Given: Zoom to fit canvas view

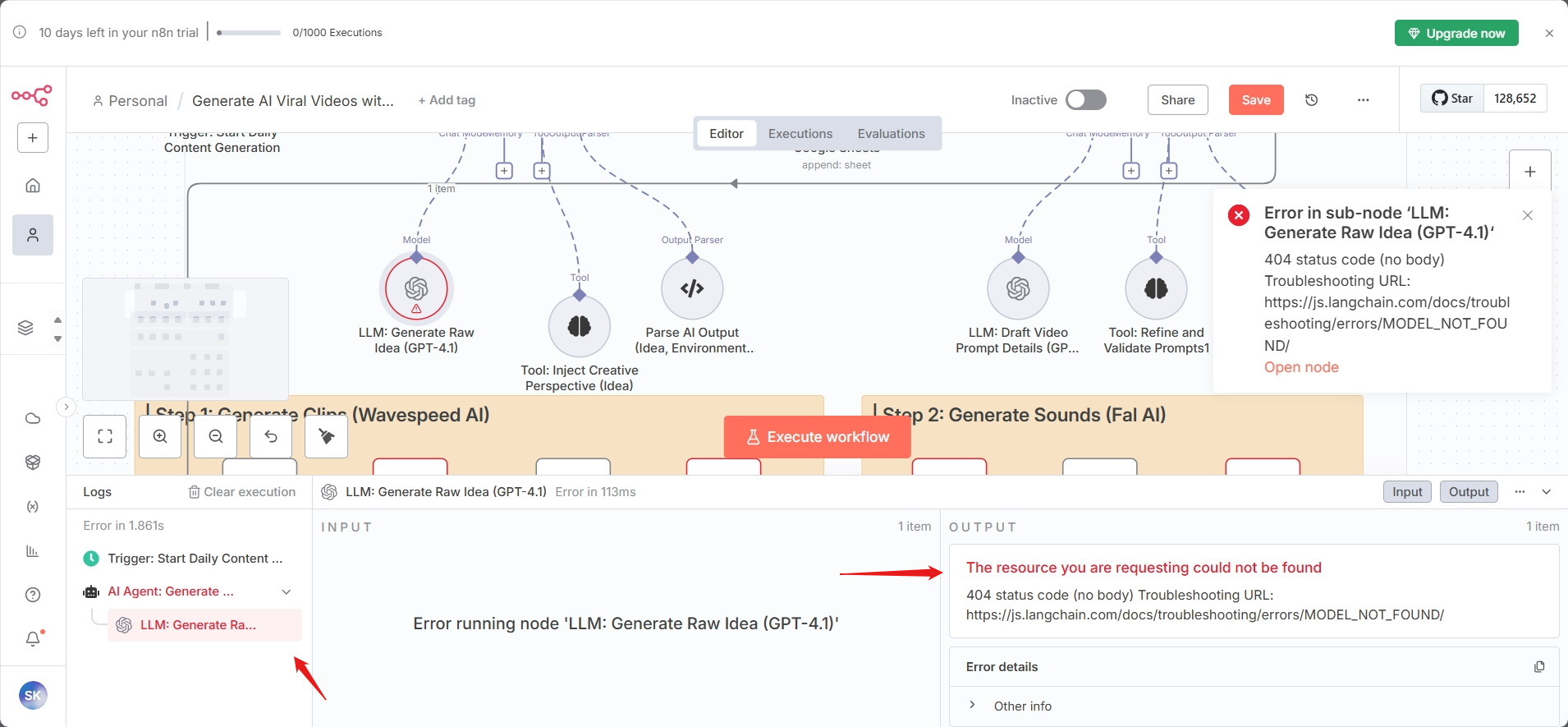Looking at the screenshot, I should point(105,436).
